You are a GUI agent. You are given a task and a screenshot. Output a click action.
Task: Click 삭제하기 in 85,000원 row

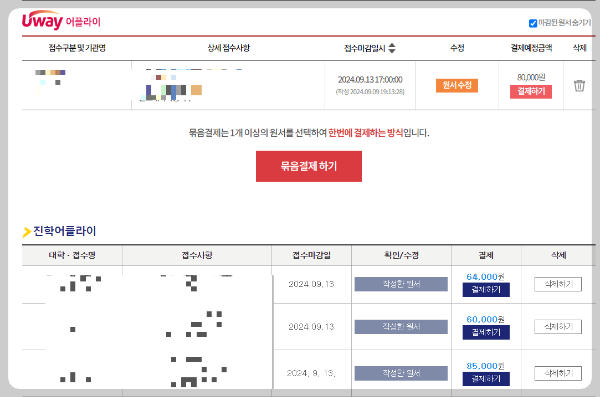pos(558,373)
